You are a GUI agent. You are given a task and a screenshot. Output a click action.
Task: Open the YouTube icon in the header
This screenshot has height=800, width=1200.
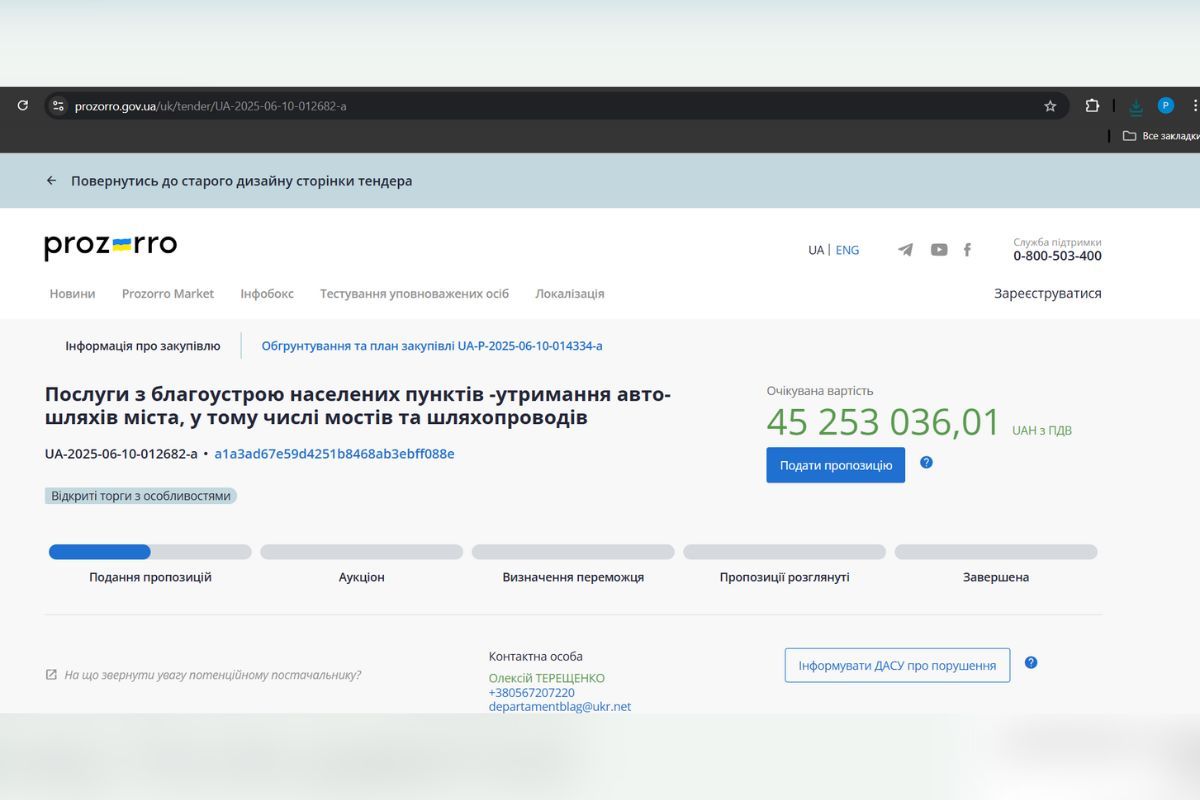click(938, 250)
